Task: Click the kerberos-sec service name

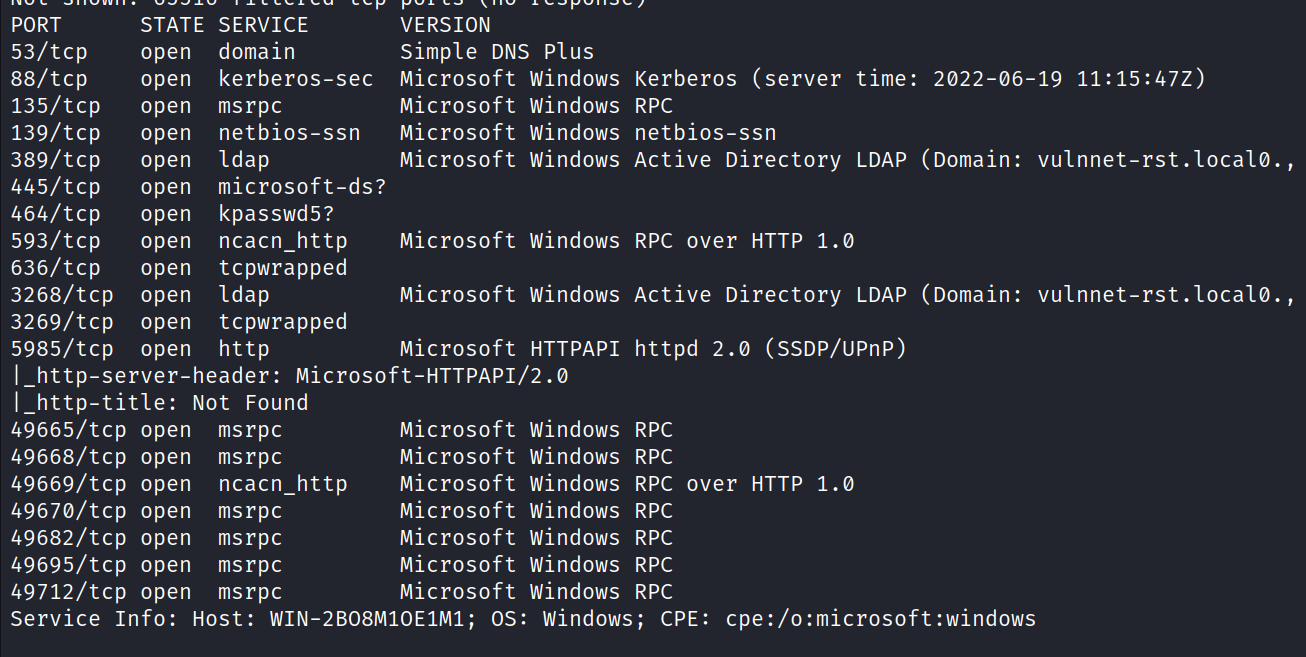Action: [x=295, y=79]
